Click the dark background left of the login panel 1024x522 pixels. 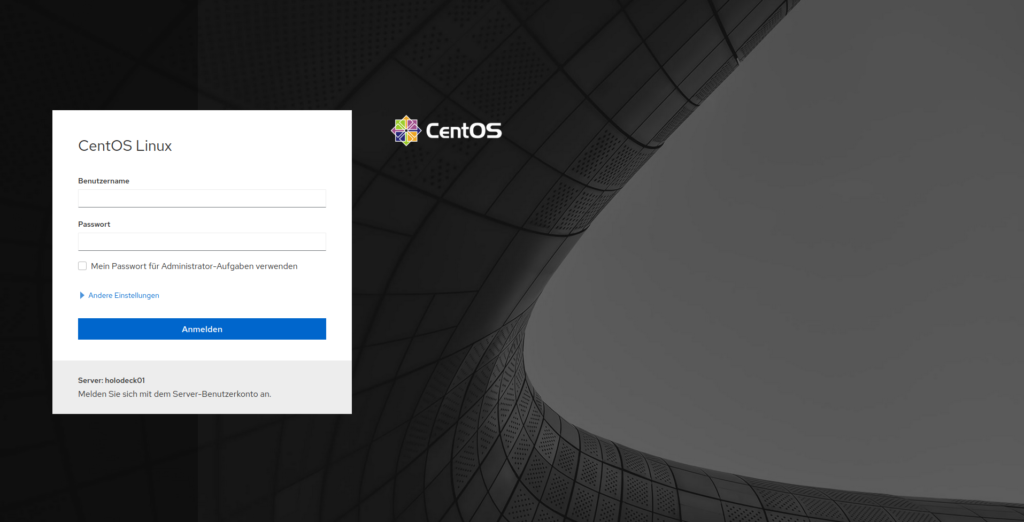tap(26, 261)
